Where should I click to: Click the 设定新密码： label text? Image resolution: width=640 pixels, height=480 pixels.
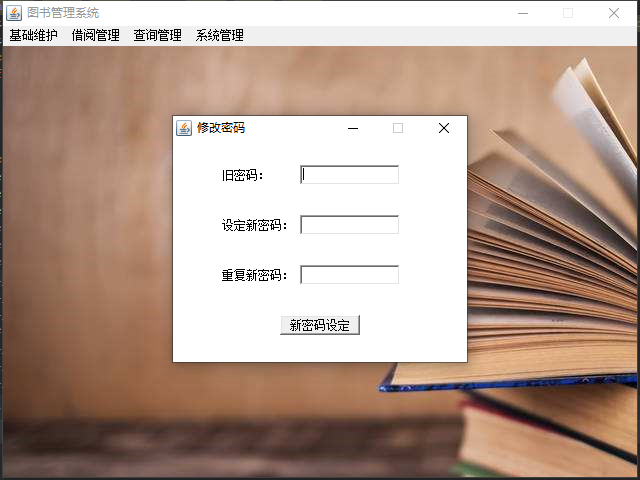coord(255,225)
